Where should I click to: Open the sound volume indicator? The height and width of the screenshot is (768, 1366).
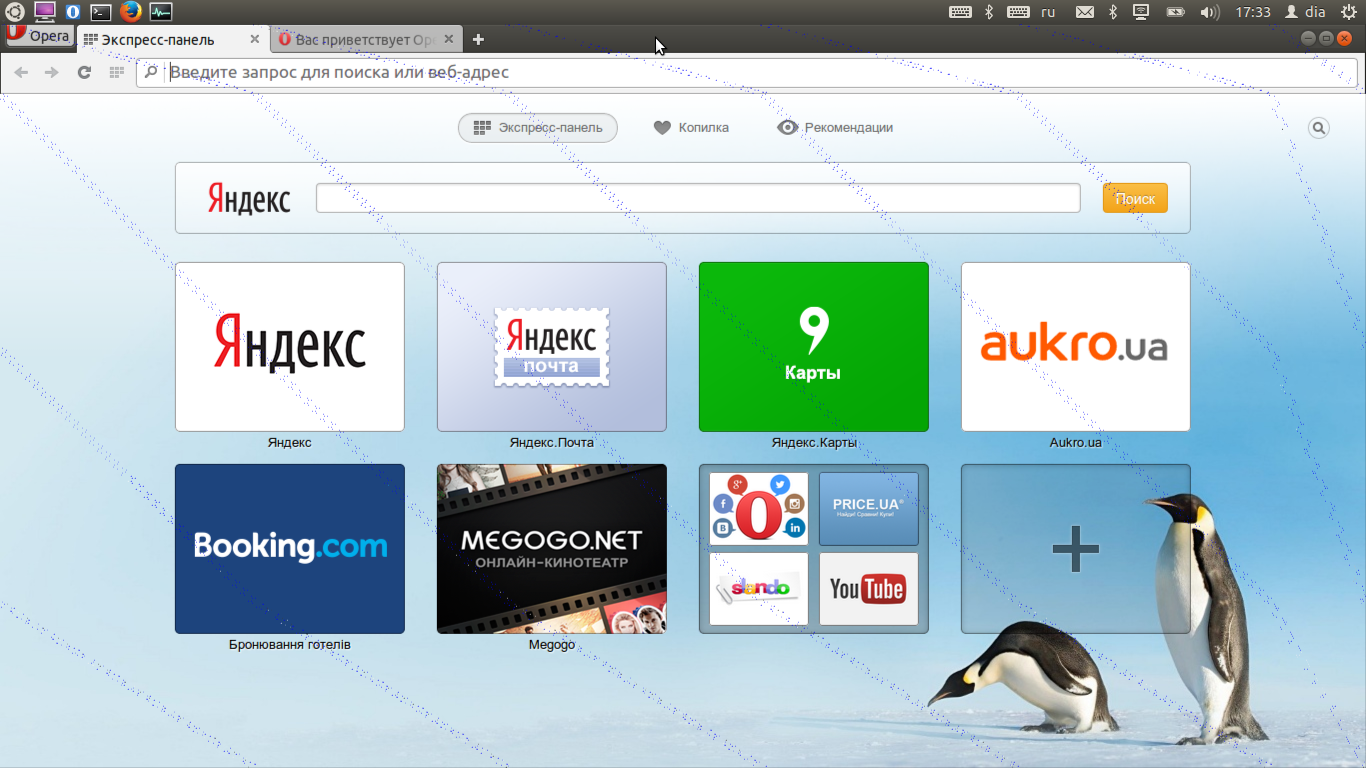pyautogui.click(x=1210, y=12)
